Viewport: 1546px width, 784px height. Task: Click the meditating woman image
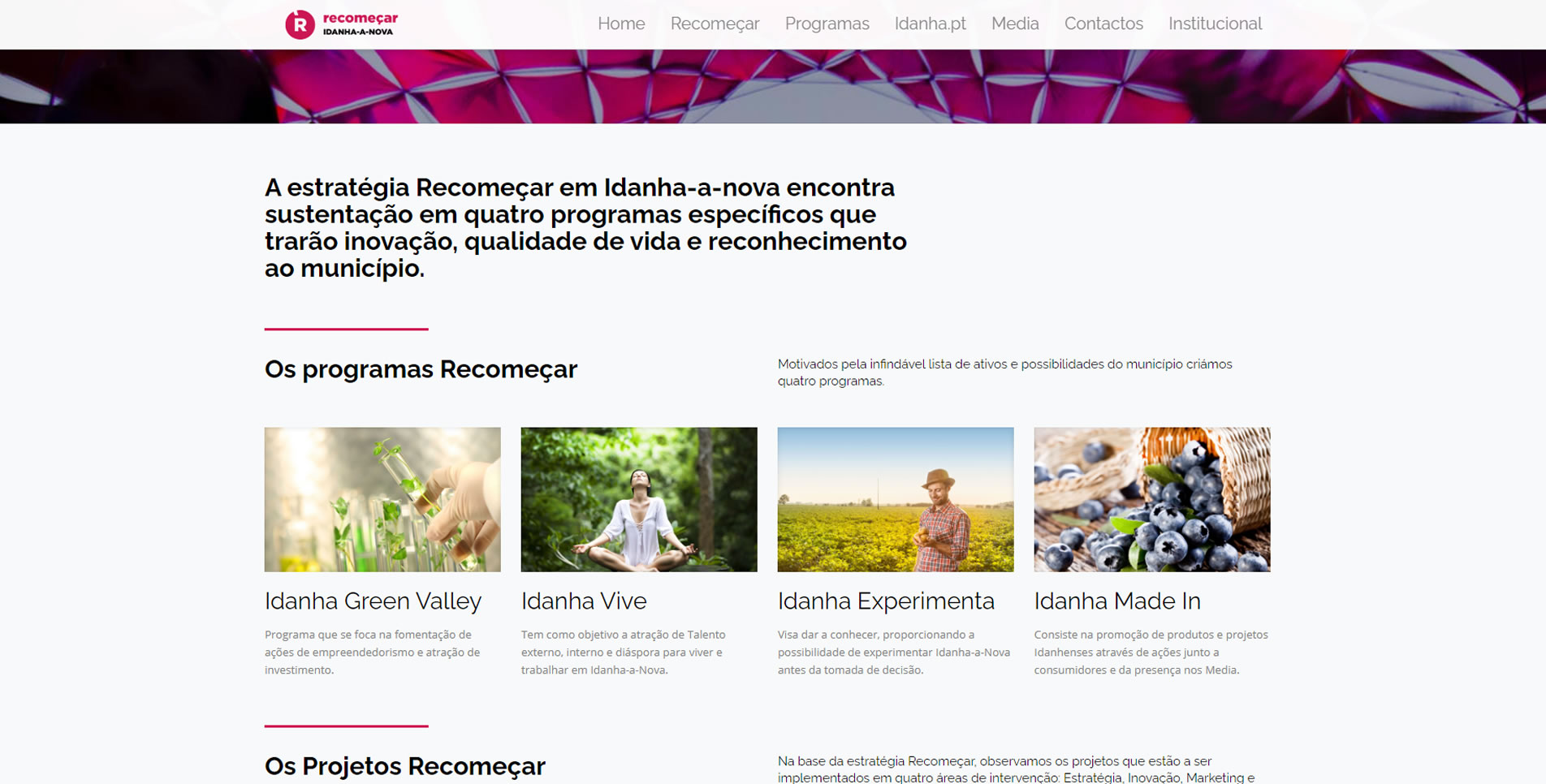pyautogui.click(x=639, y=499)
